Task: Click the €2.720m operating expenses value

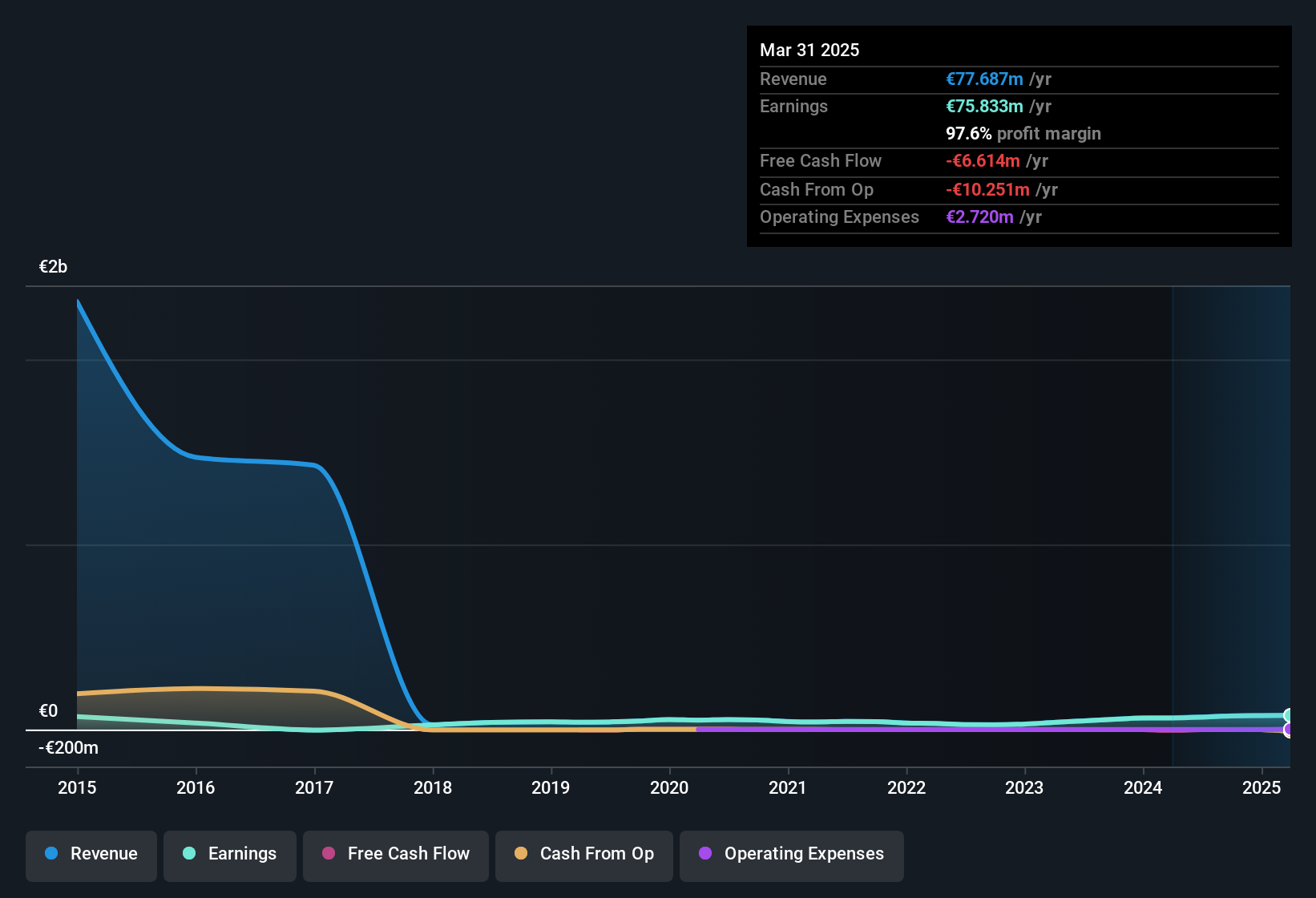Action: tap(979, 216)
